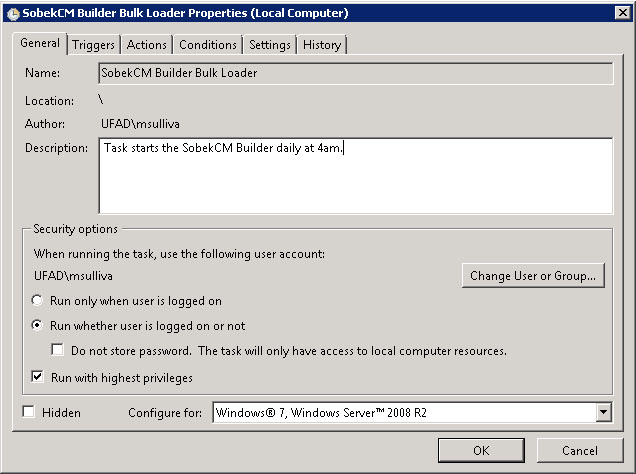636x474 pixels.
Task: Select Run only when user is logged on
Action: (37, 300)
